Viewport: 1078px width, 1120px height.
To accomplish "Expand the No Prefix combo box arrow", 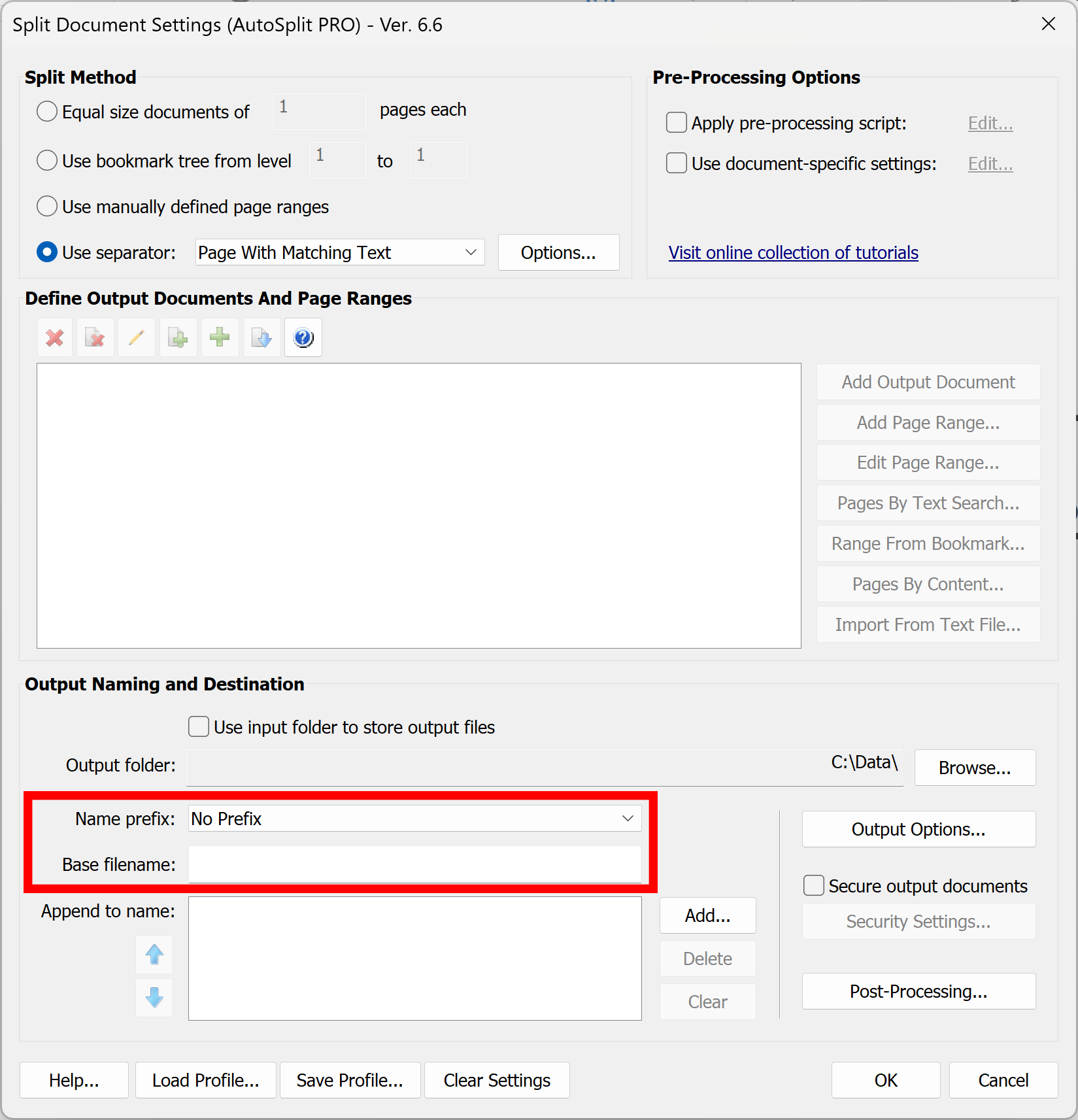I will [x=627, y=818].
